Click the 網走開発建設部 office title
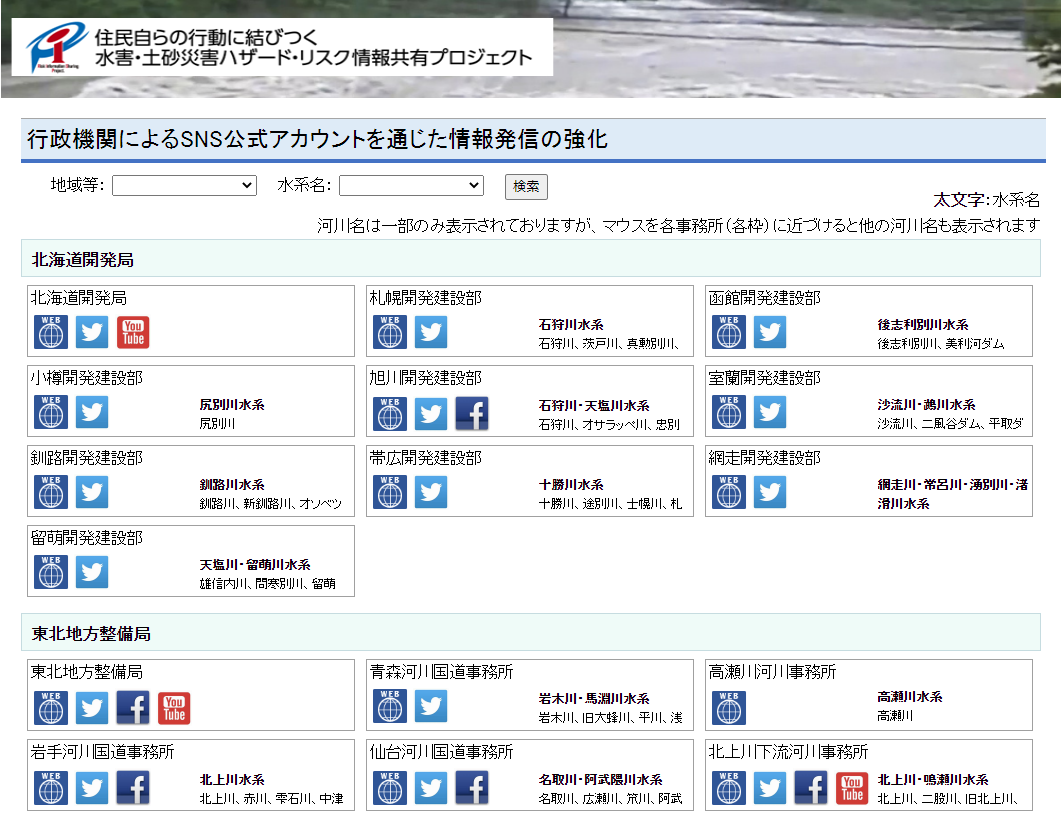Screen dimensions: 1063x815 (764, 458)
